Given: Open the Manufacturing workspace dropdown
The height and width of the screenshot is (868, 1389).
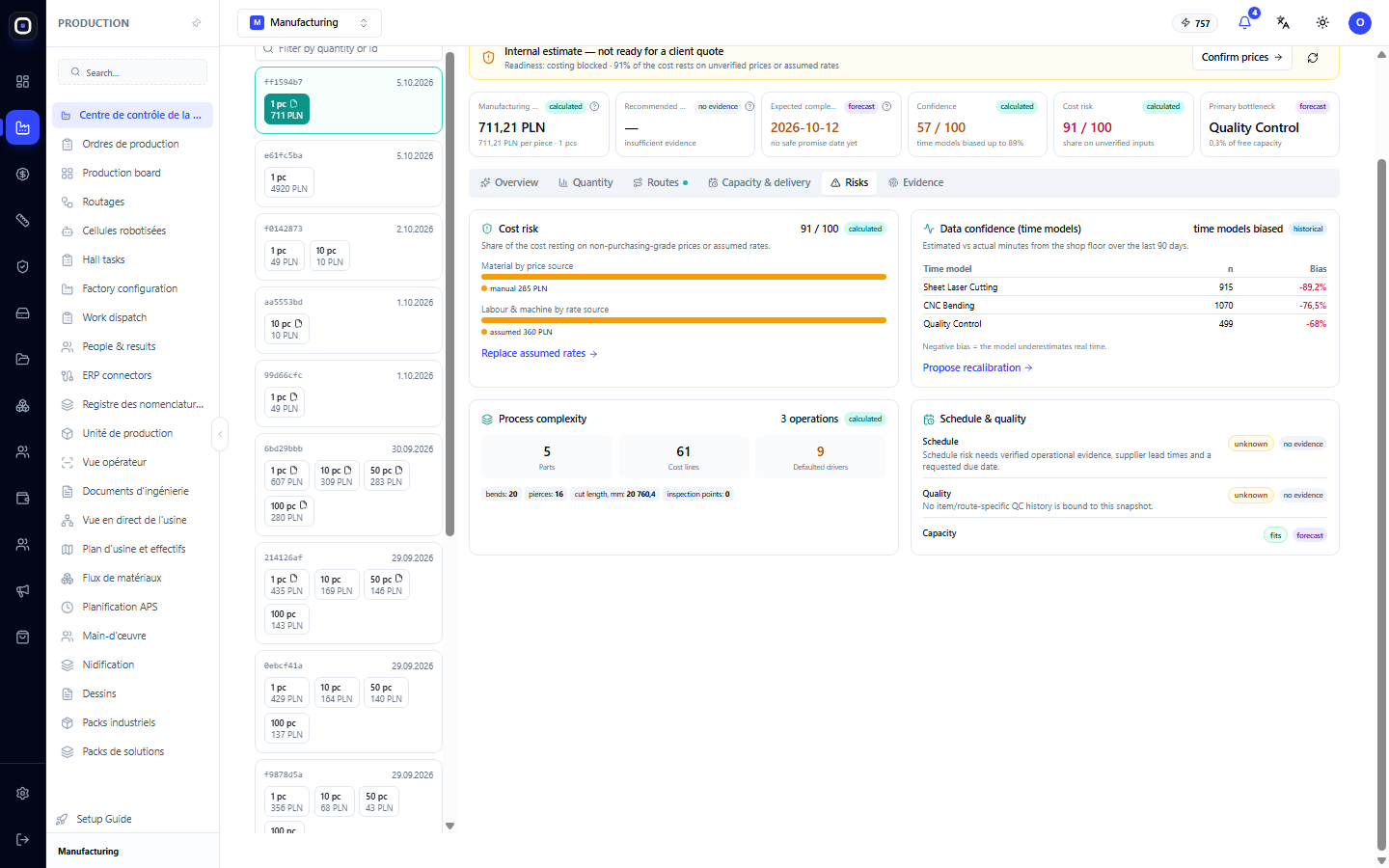Looking at the screenshot, I should 310,23.
